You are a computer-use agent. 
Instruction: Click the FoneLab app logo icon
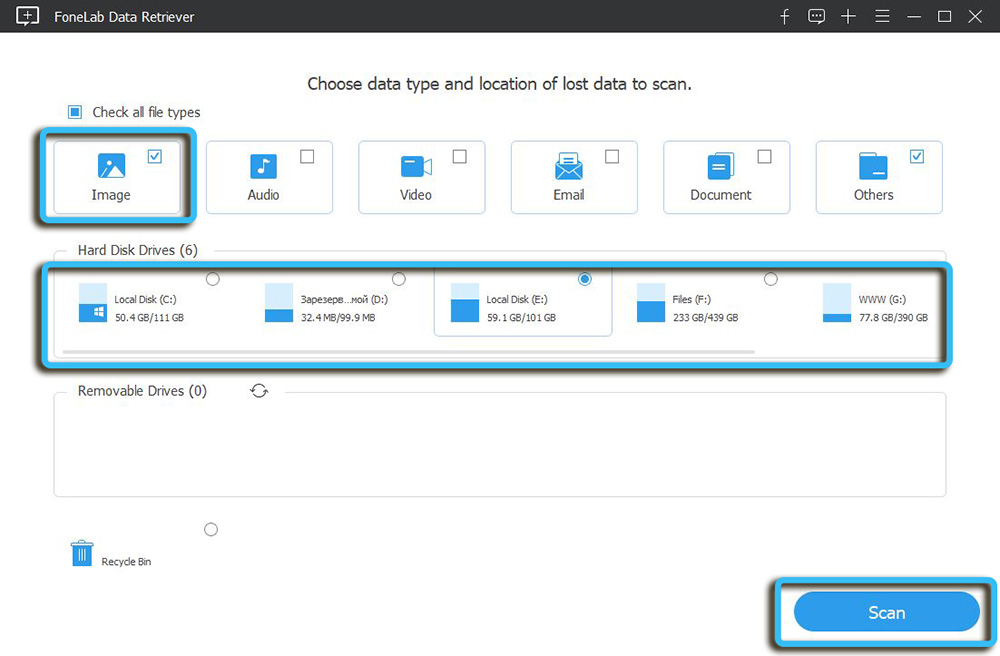click(27, 16)
